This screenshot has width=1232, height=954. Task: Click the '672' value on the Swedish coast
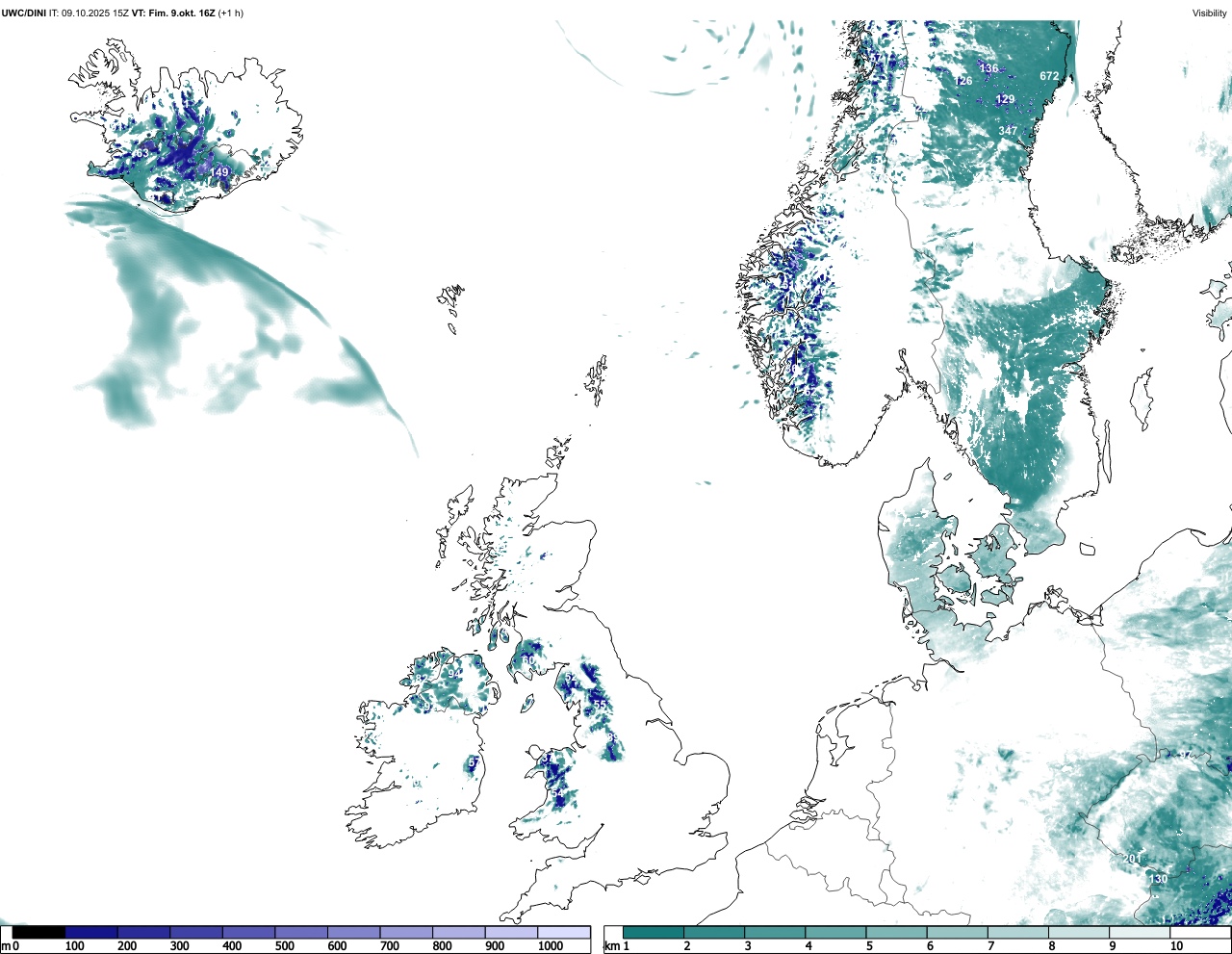[x=1049, y=76]
